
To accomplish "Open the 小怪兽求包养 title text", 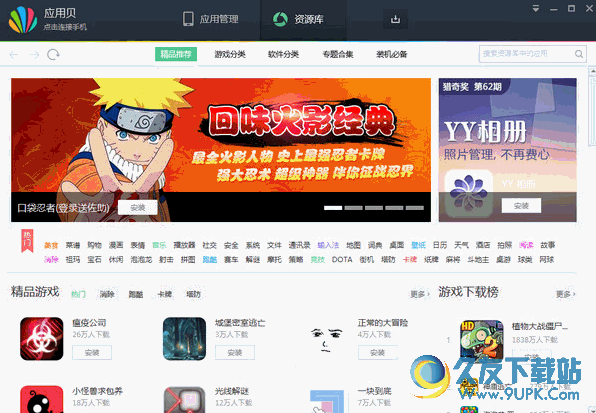I will coord(97,391).
